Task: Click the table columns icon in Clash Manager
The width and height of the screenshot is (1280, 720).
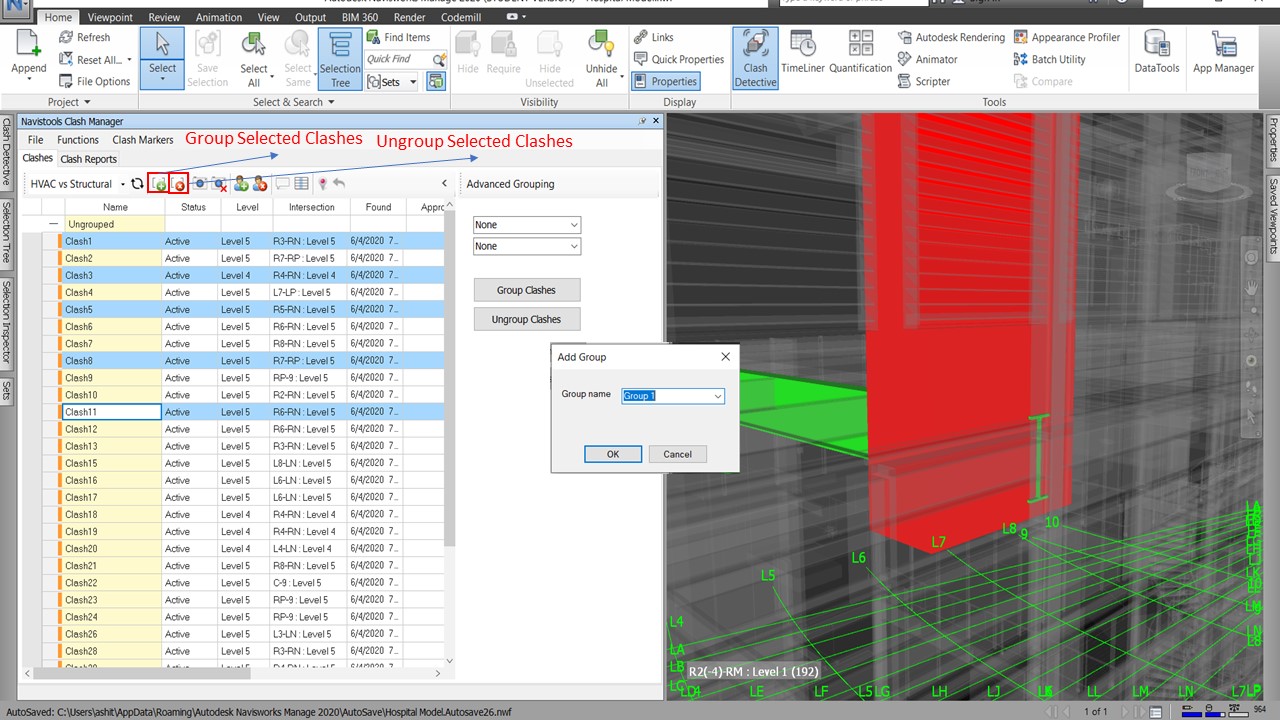Action: (301, 184)
